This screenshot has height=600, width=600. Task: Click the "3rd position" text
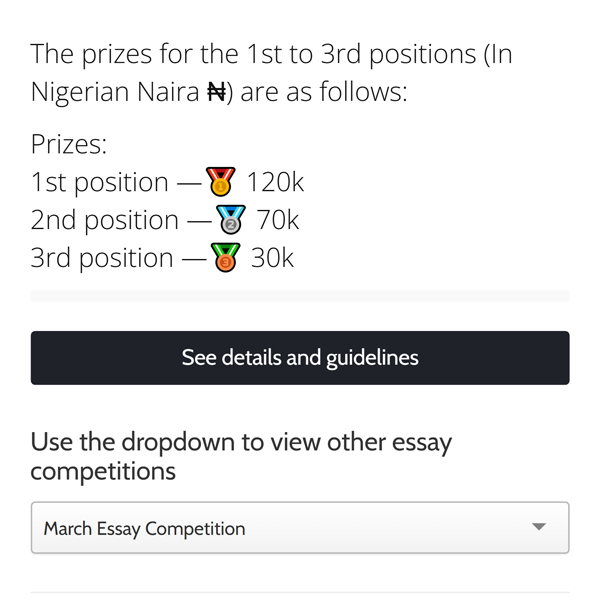coord(102,258)
